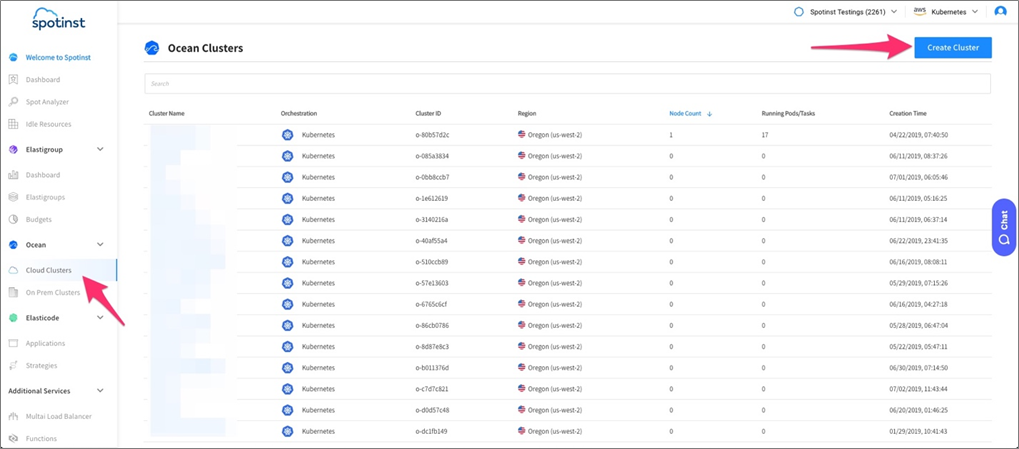
Task: Open On Prem Clusters
Action: (x=53, y=292)
